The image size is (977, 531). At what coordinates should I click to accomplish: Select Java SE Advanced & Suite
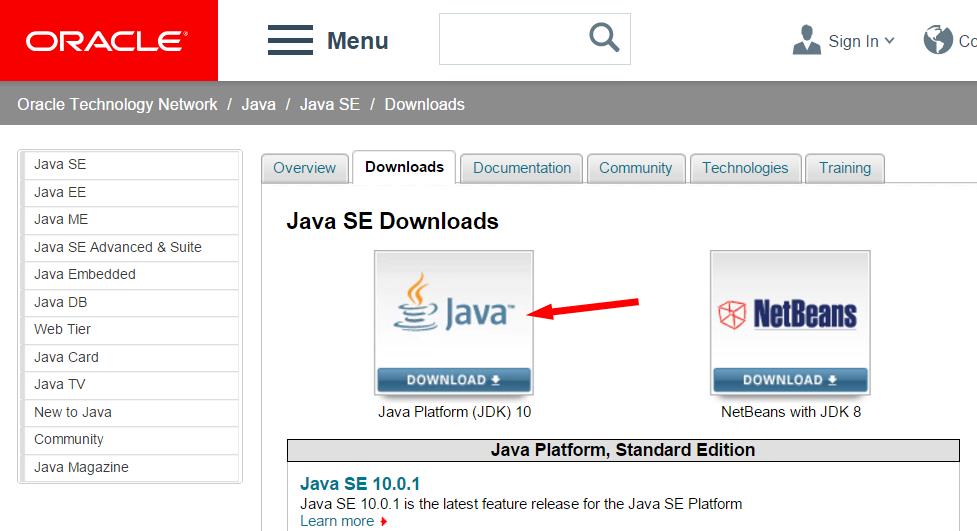tap(131, 247)
